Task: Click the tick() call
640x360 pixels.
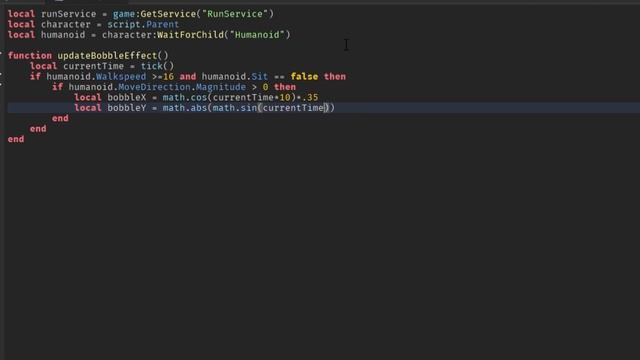Action: (x=157, y=66)
